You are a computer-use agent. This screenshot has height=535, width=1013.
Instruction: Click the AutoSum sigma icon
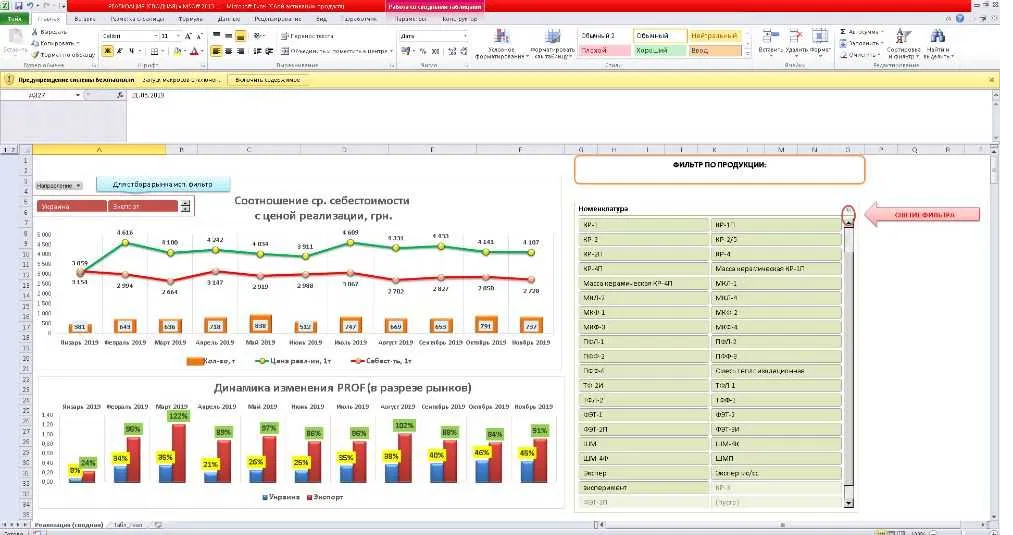(844, 32)
